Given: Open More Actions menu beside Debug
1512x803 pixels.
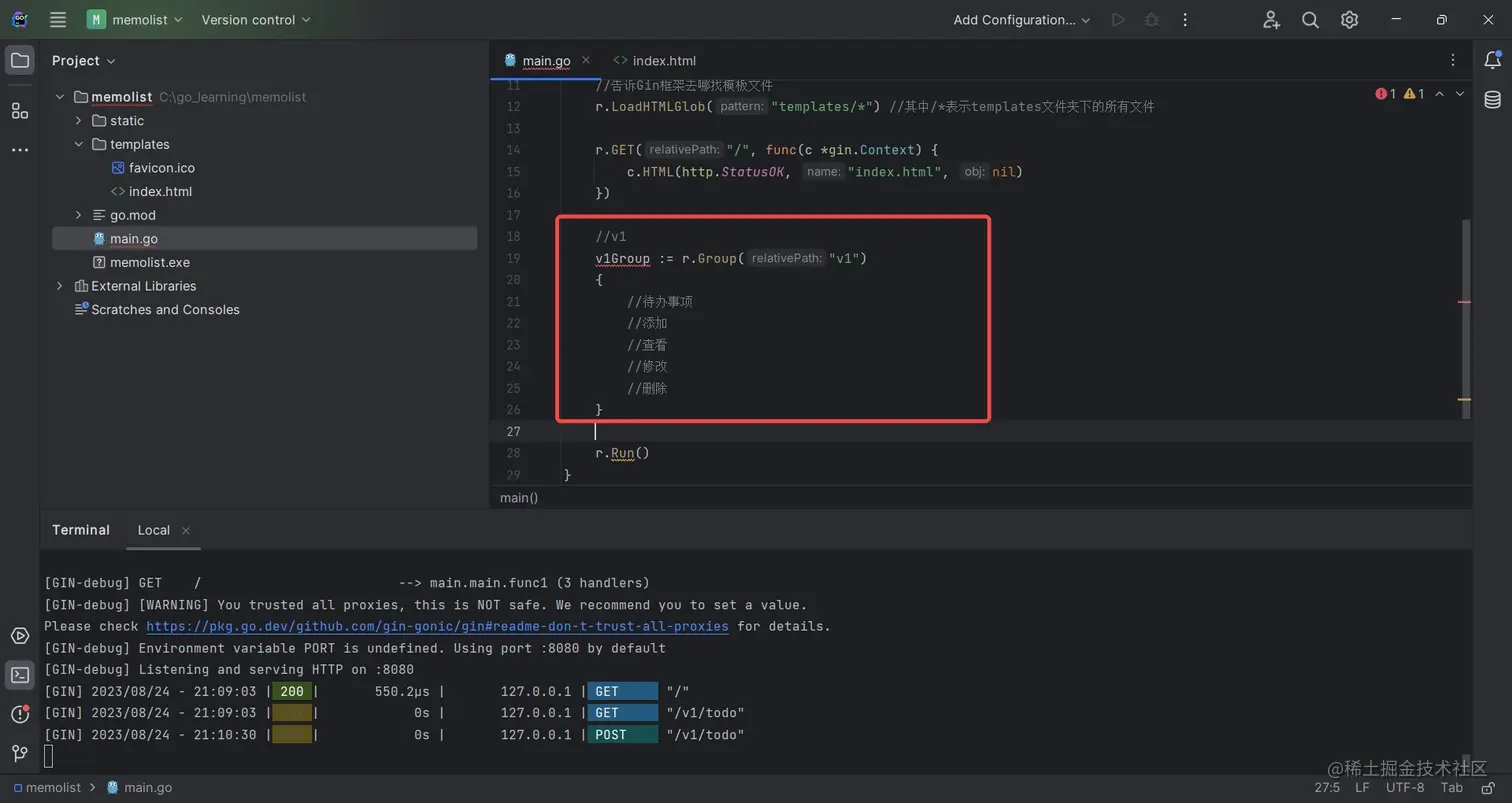Looking at the screenshot, I should click(x=1185, y=20).
